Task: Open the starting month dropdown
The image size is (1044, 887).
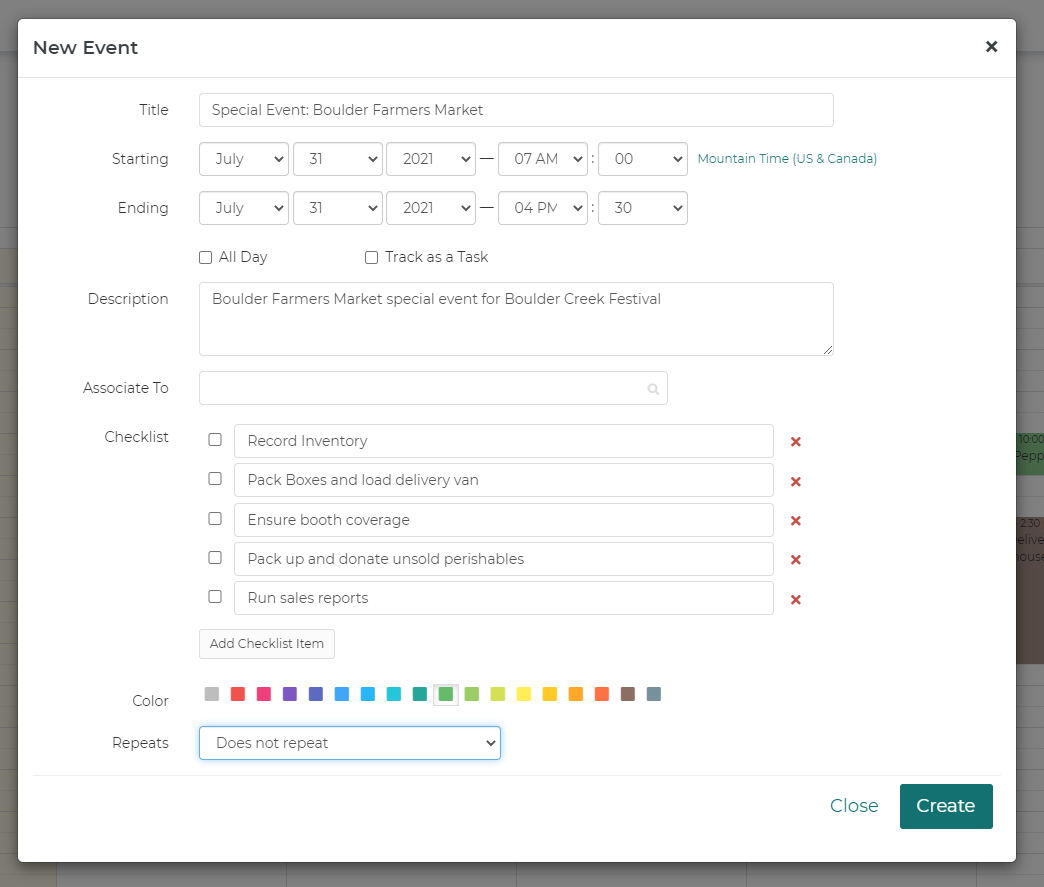Action: [244, 159]
